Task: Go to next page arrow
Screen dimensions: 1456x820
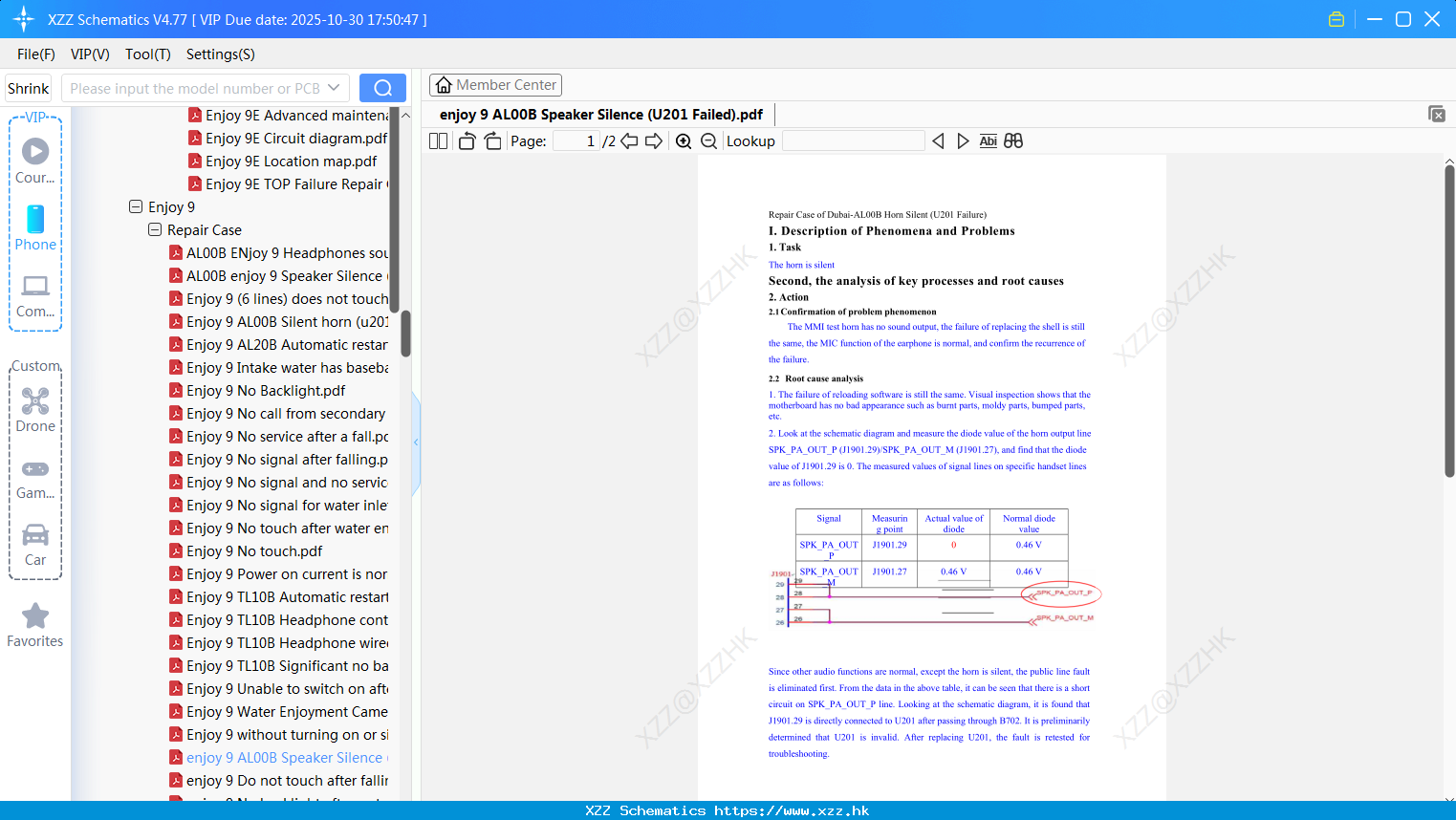Action: point(654,141)
